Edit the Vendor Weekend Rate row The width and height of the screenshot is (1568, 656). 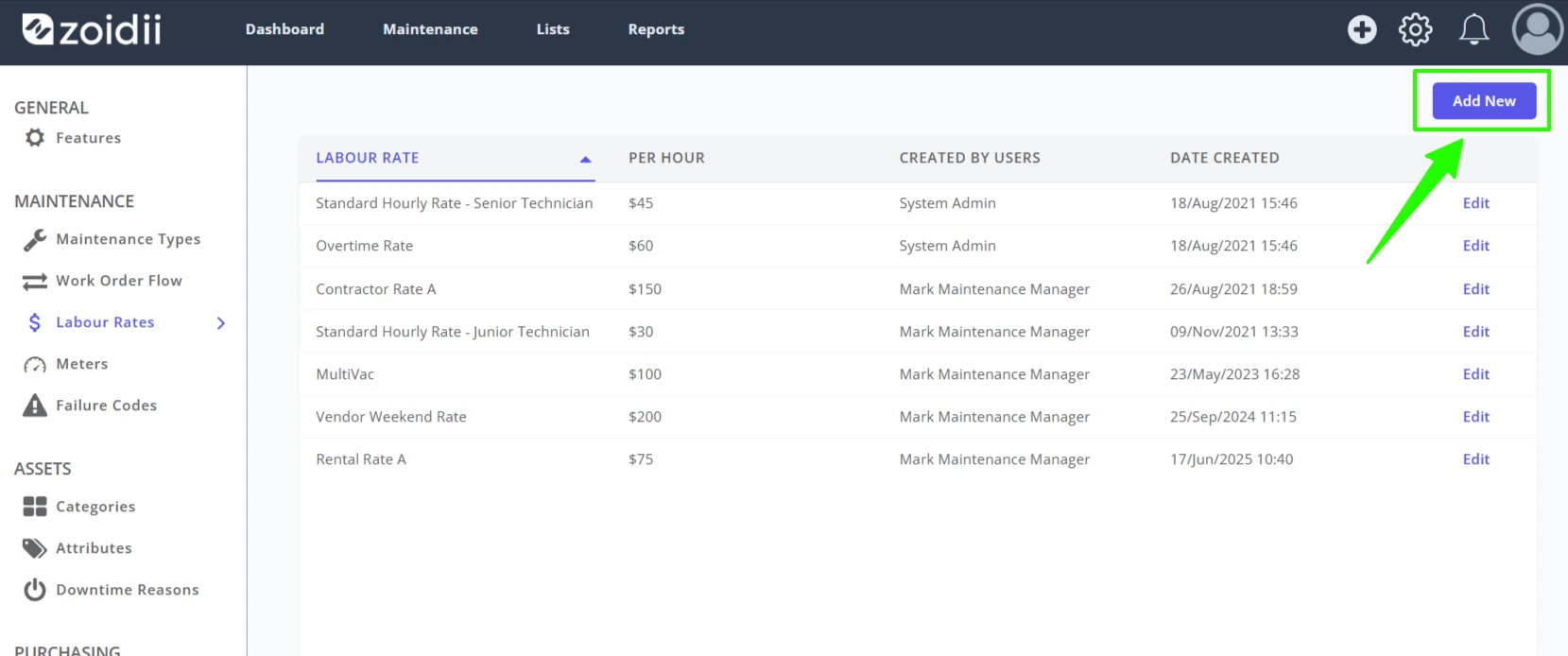coord(1475,417)
